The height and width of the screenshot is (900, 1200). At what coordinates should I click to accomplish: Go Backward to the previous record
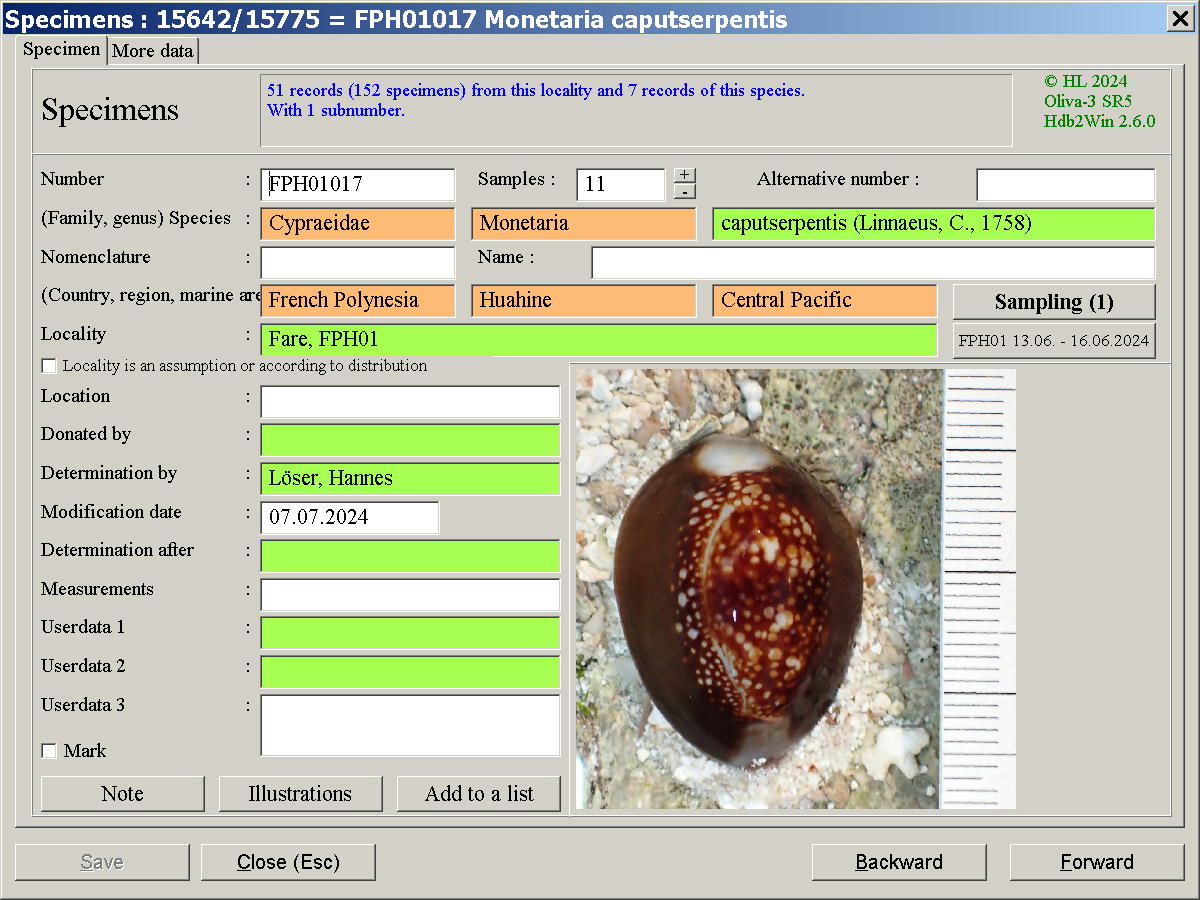point(898,862)
